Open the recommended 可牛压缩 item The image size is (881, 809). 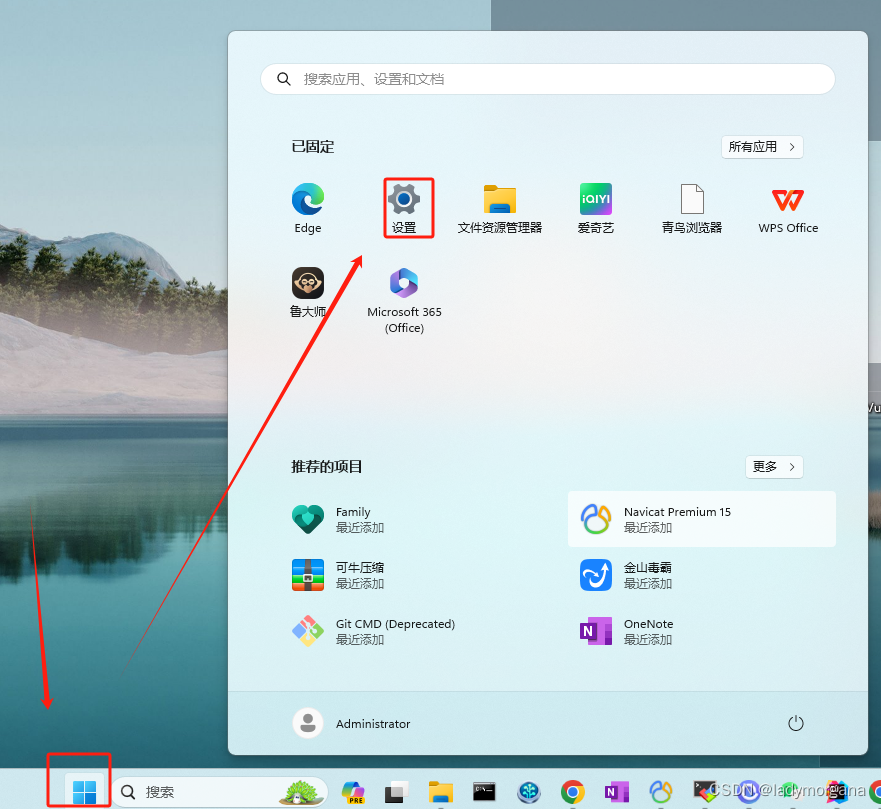tap(414, 575)
